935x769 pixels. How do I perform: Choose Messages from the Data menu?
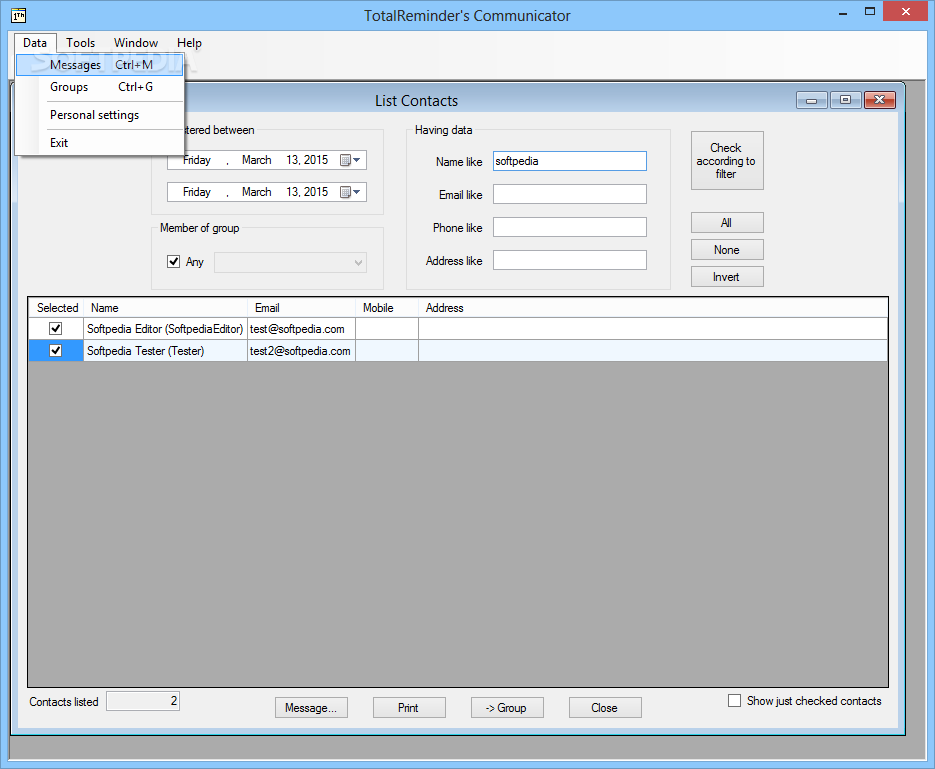tap(100, 65)
